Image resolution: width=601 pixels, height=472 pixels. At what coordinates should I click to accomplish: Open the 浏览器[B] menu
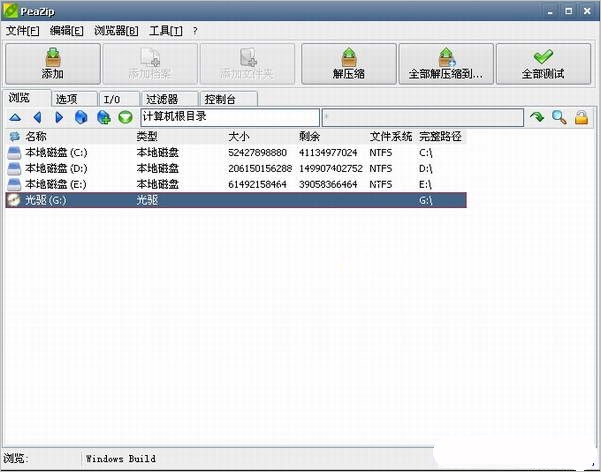coord(116,31)
